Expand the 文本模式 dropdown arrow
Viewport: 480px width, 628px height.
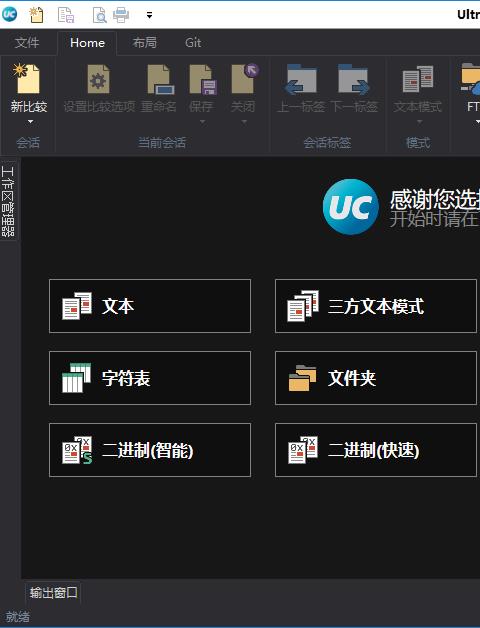pos(419,121)
